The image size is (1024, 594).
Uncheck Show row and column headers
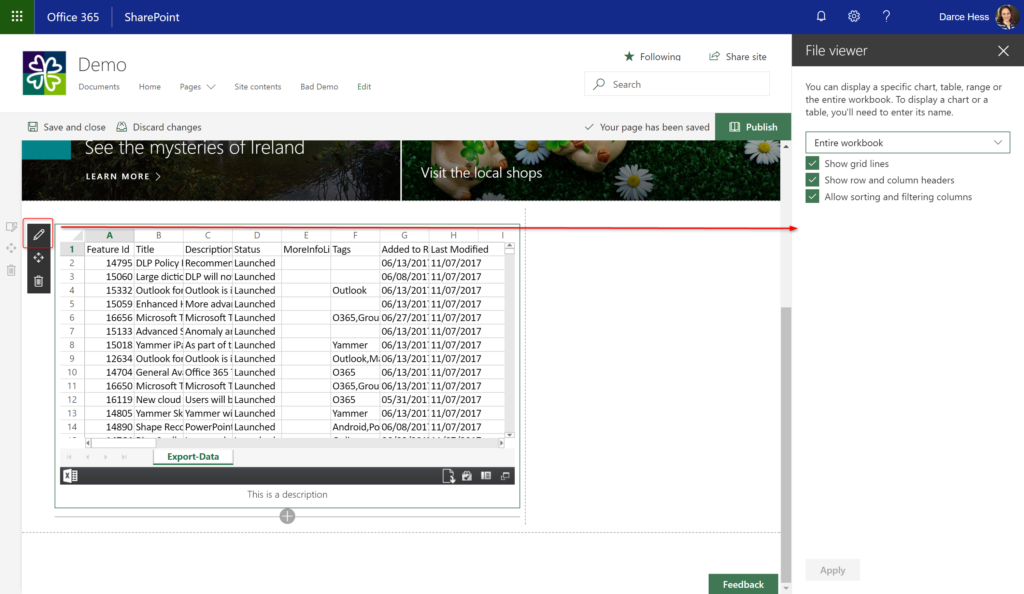812,180
